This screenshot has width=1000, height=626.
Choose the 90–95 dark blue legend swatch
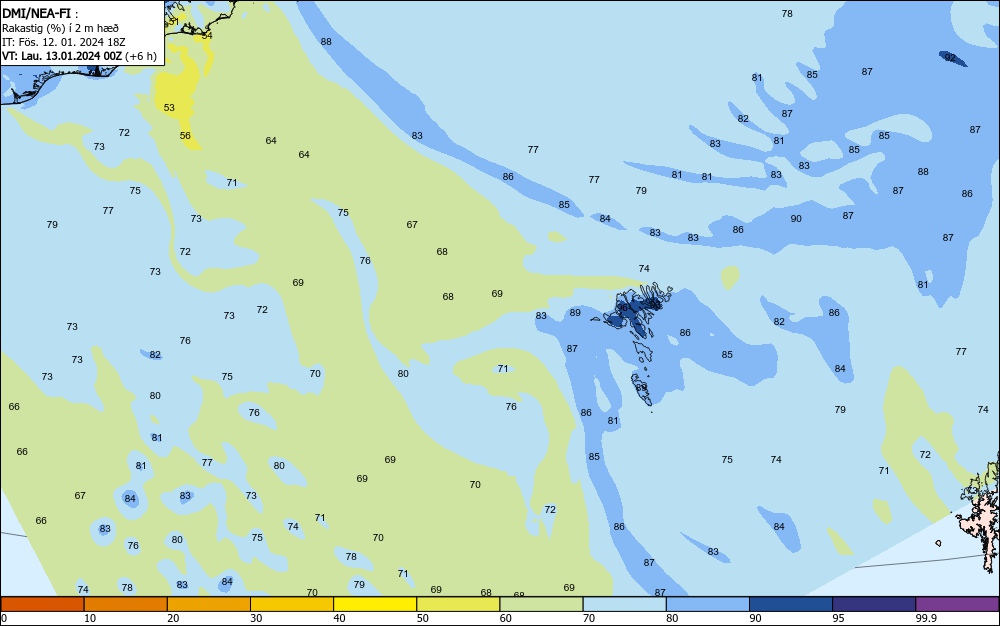pyautogui.click(x=791, y=604)
